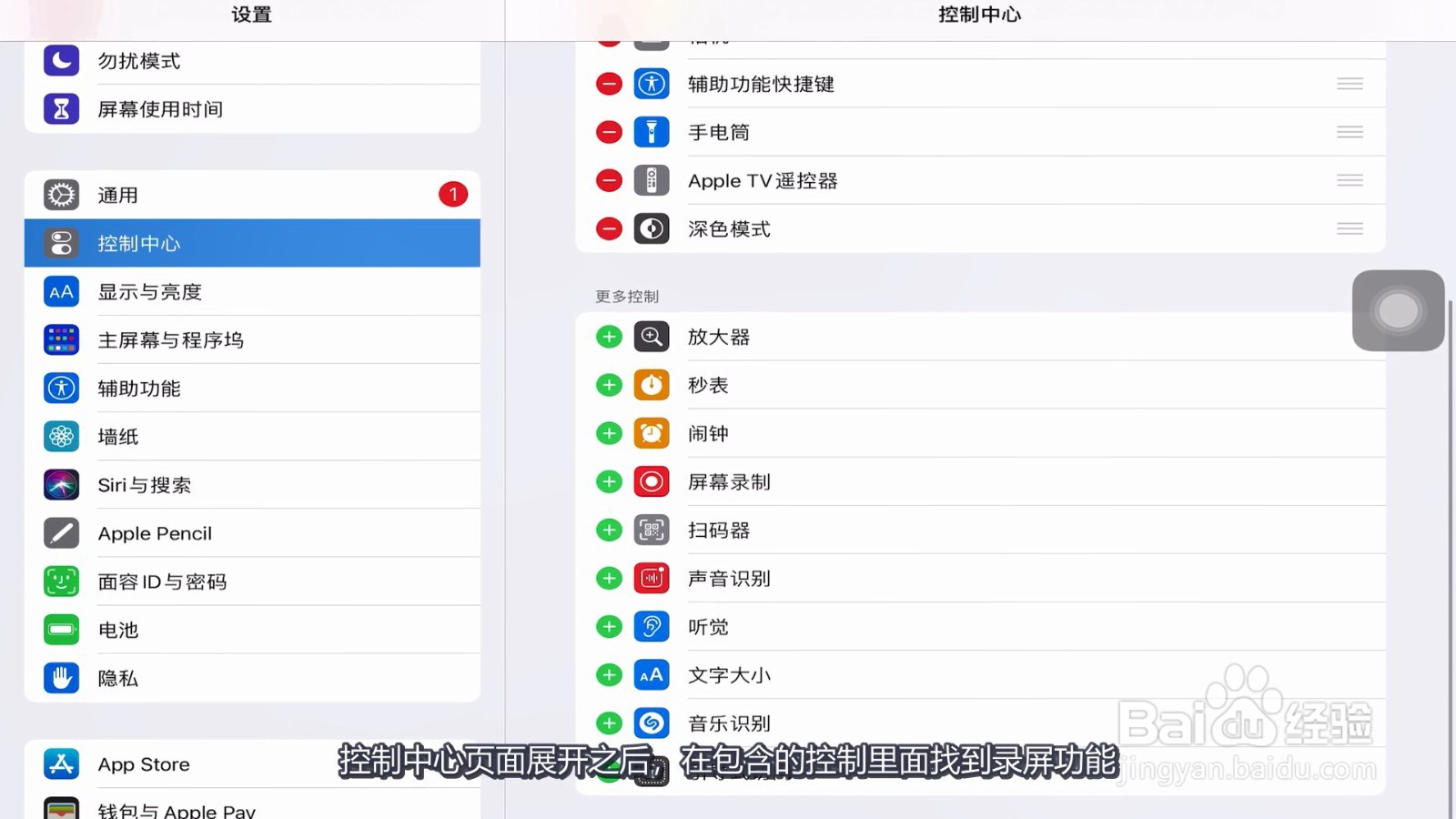Select 勿扰模式 in settings sidebar
The height and width of the screenshot is (819, 1456).
click(x=252, y=60)
